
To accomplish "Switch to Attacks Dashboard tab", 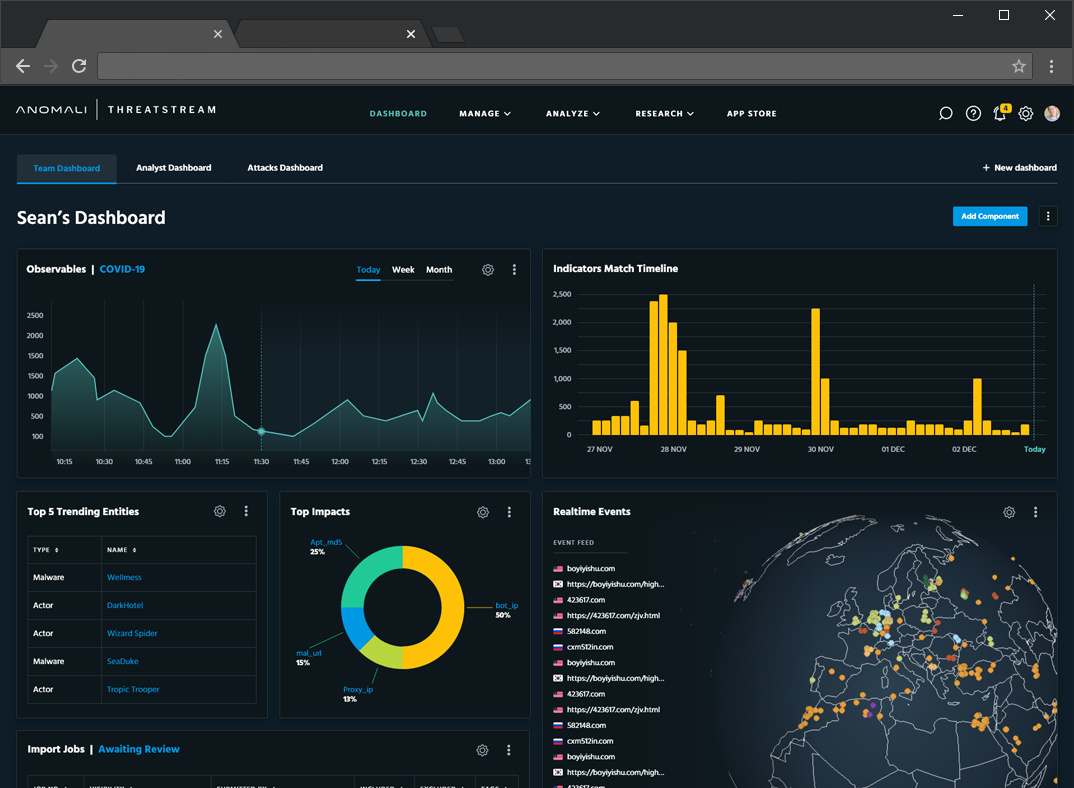I will pos(285,168).
